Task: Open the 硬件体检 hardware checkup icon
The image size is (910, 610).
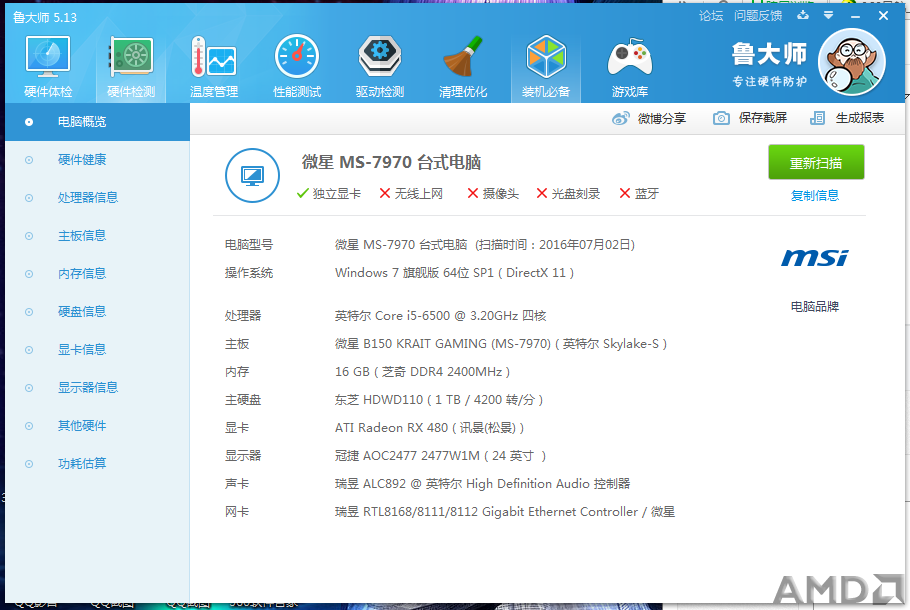Action: click(x=48, y=67)
